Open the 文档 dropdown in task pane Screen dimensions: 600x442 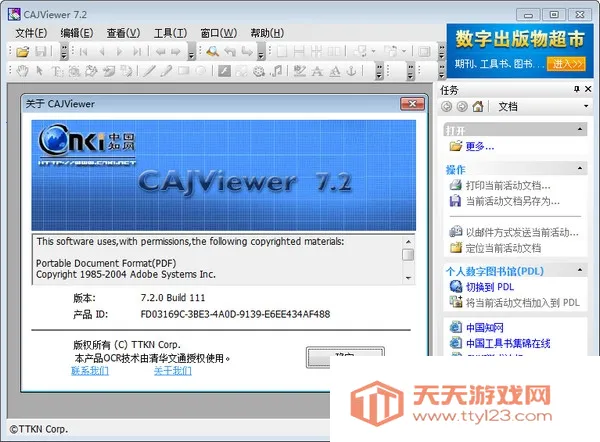tap(586, 106)
